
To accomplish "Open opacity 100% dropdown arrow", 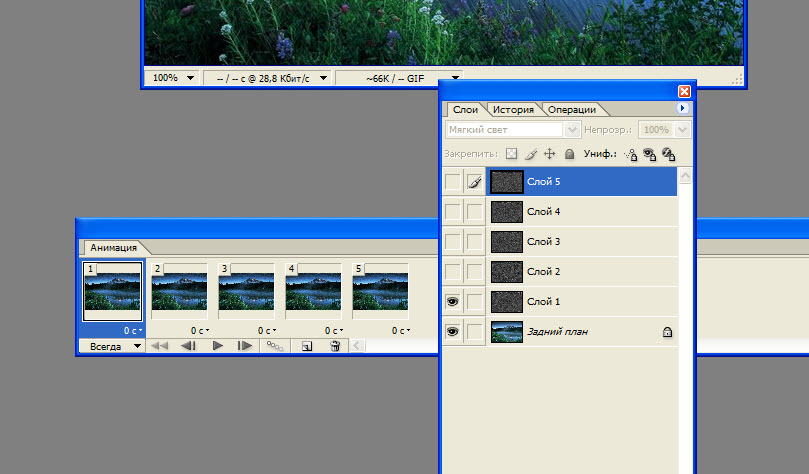I will tap(682, 129).
